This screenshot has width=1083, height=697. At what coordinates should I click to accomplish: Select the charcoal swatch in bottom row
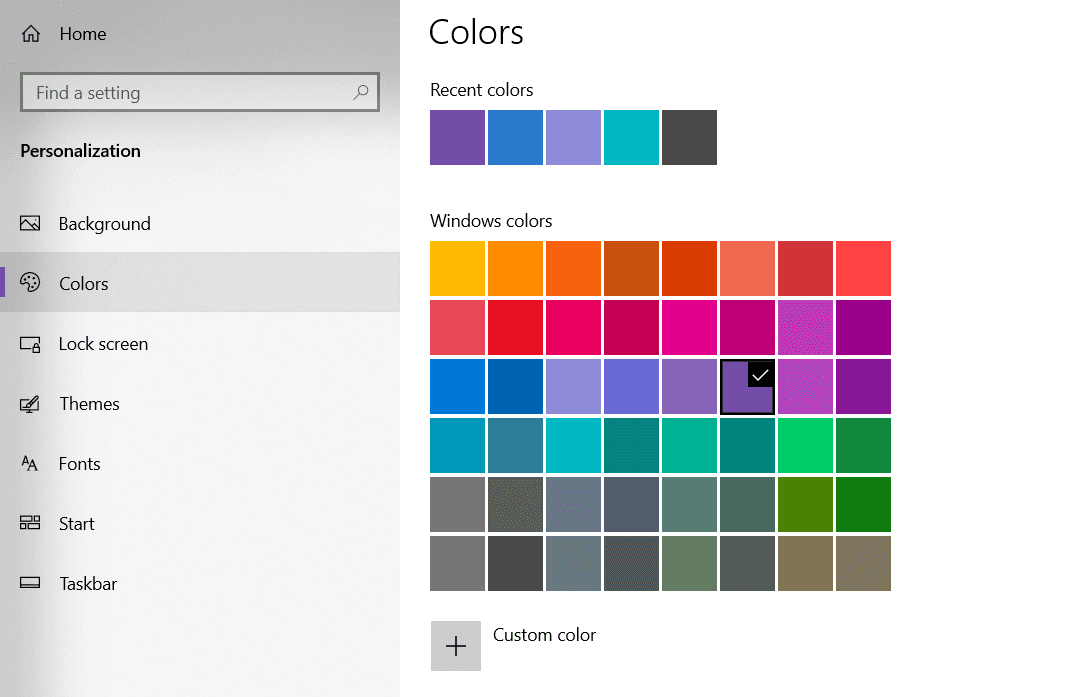tap(515, 564)
